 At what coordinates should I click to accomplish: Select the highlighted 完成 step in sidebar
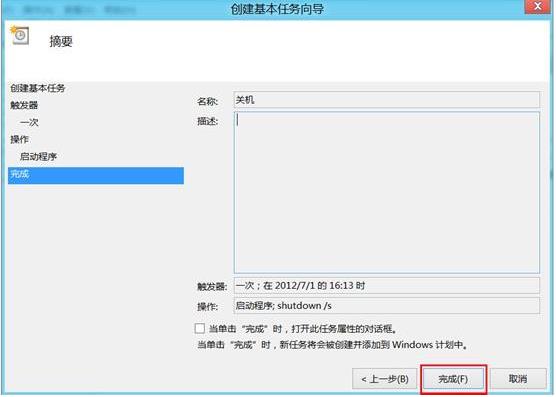96,175
